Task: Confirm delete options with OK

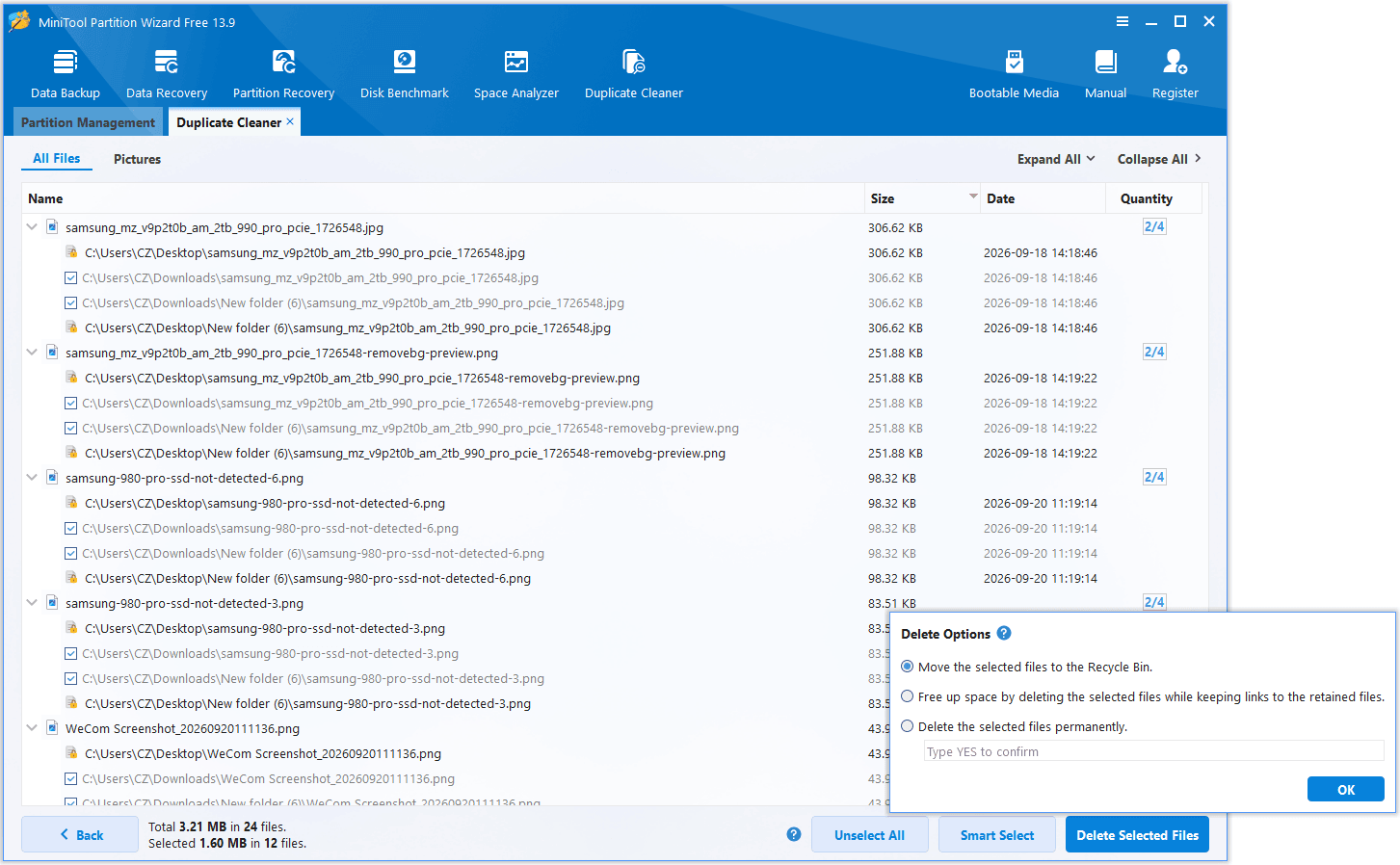Action: (x=1346, y=789)
